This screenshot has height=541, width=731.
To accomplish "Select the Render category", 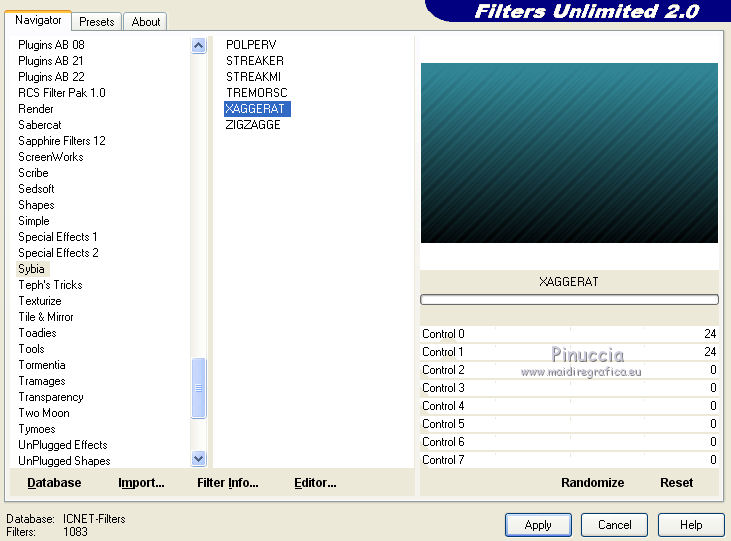I will [x=35, y=109].
